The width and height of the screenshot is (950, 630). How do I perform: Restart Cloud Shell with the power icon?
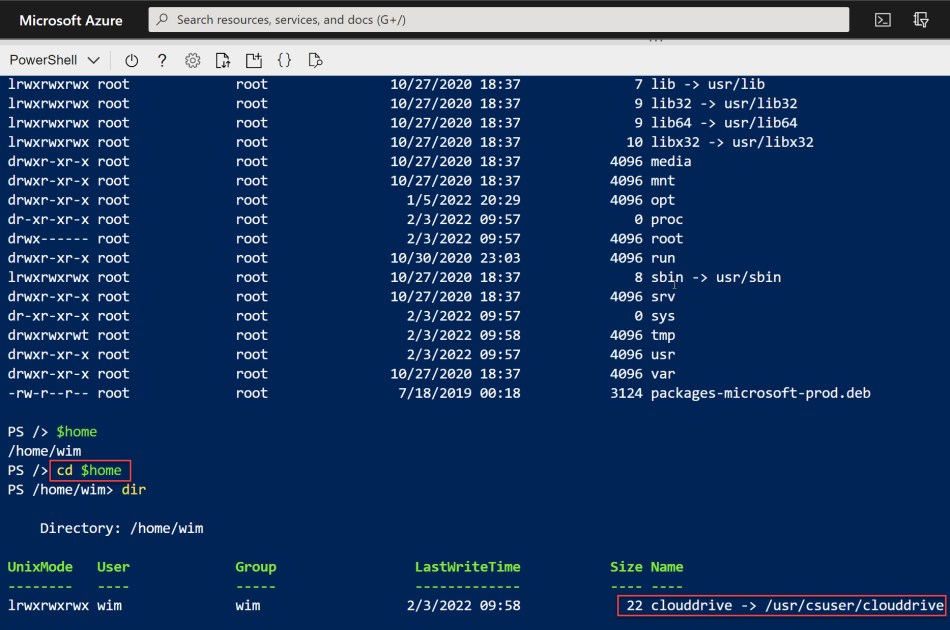click(132, 60)
